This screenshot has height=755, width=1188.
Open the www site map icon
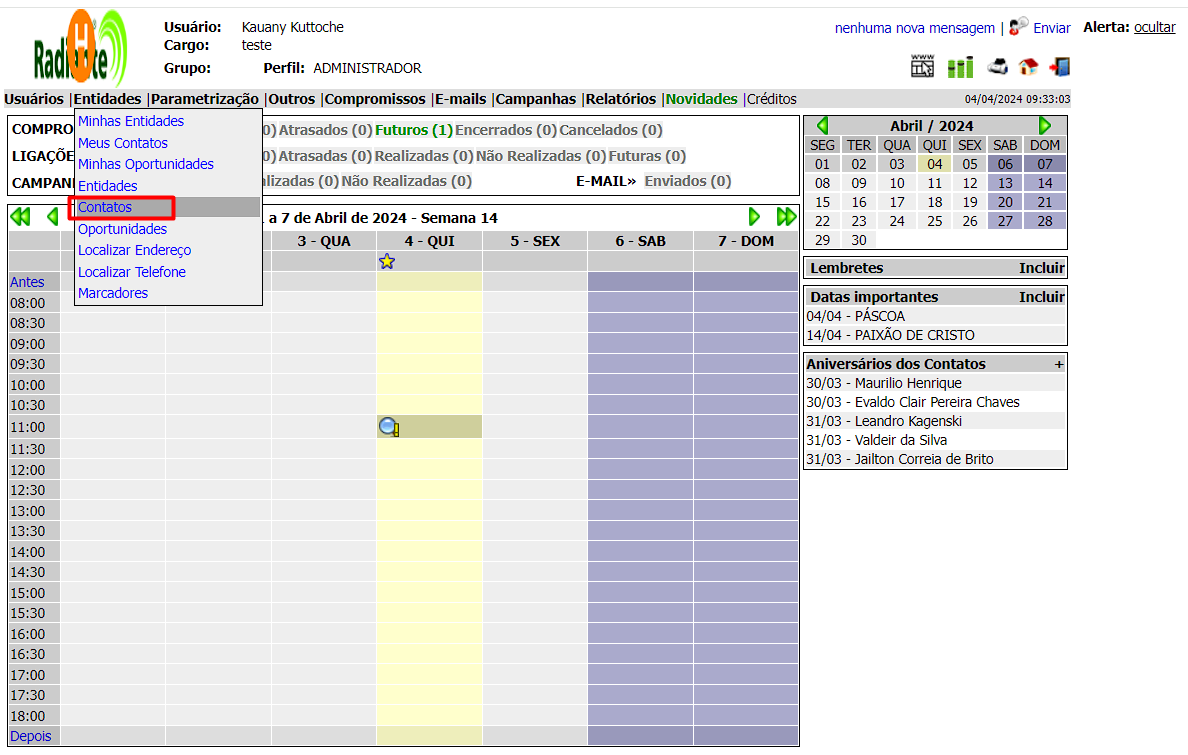point(922,67)
